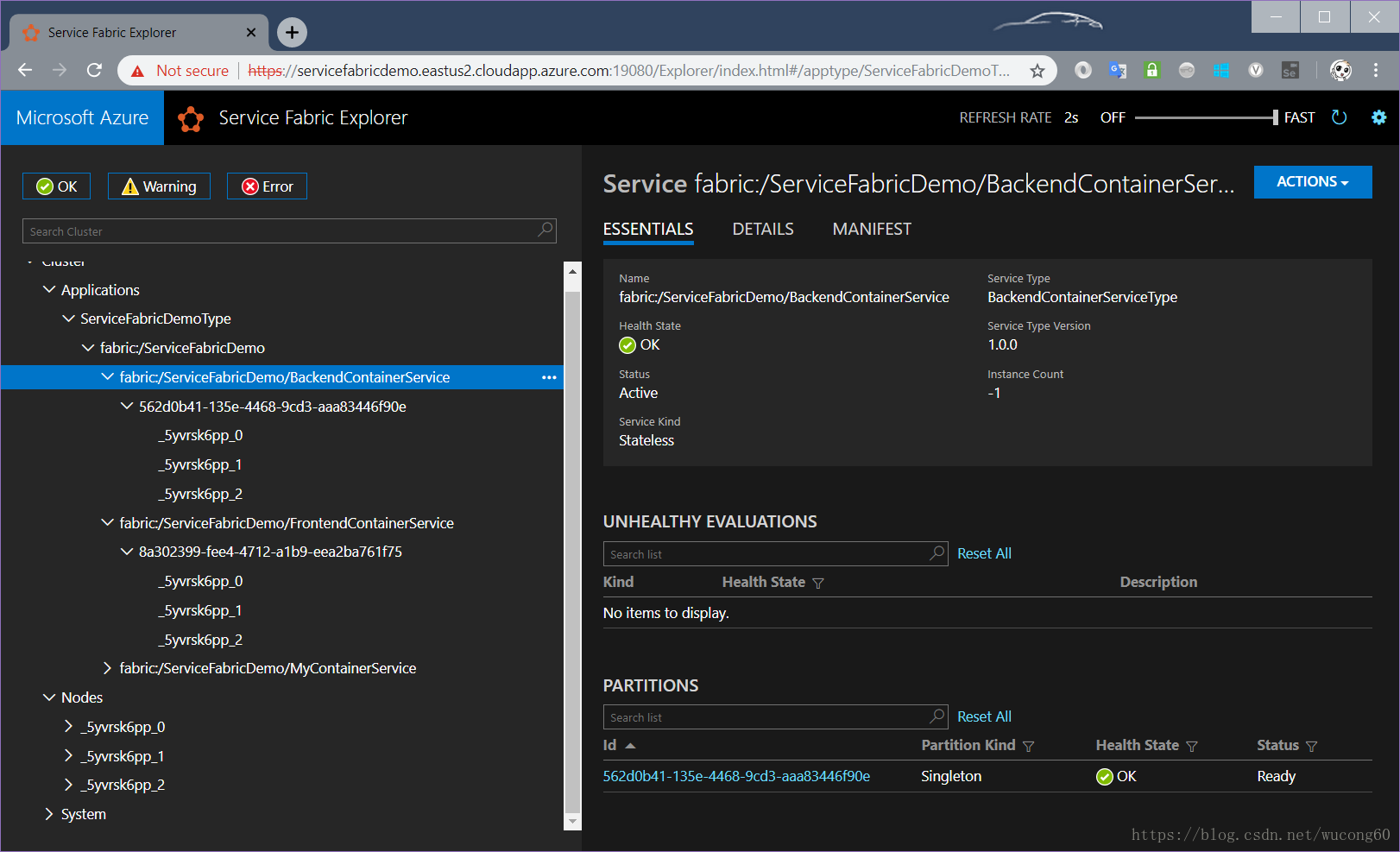This screenshot has height=852, width=1400.
Task: Set refresh rate to OFF
Action: click(x=1113, y=117)
